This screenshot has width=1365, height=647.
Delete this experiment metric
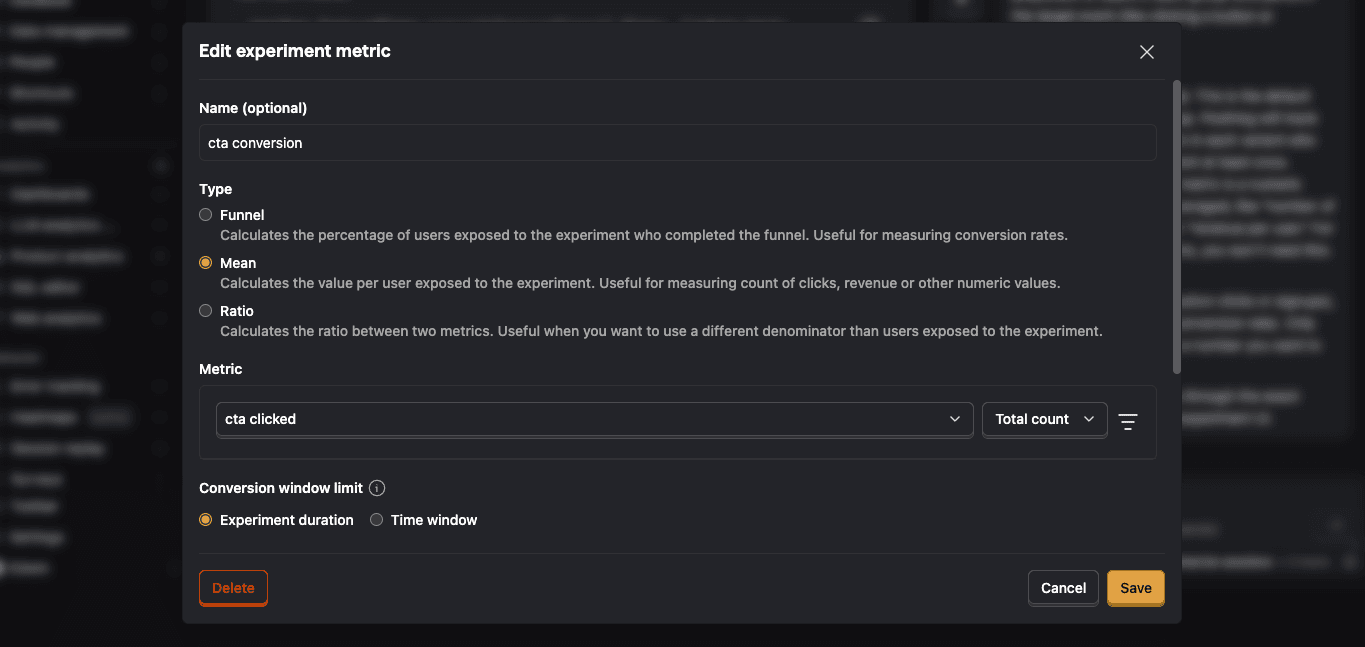click(x=233, y=588)
